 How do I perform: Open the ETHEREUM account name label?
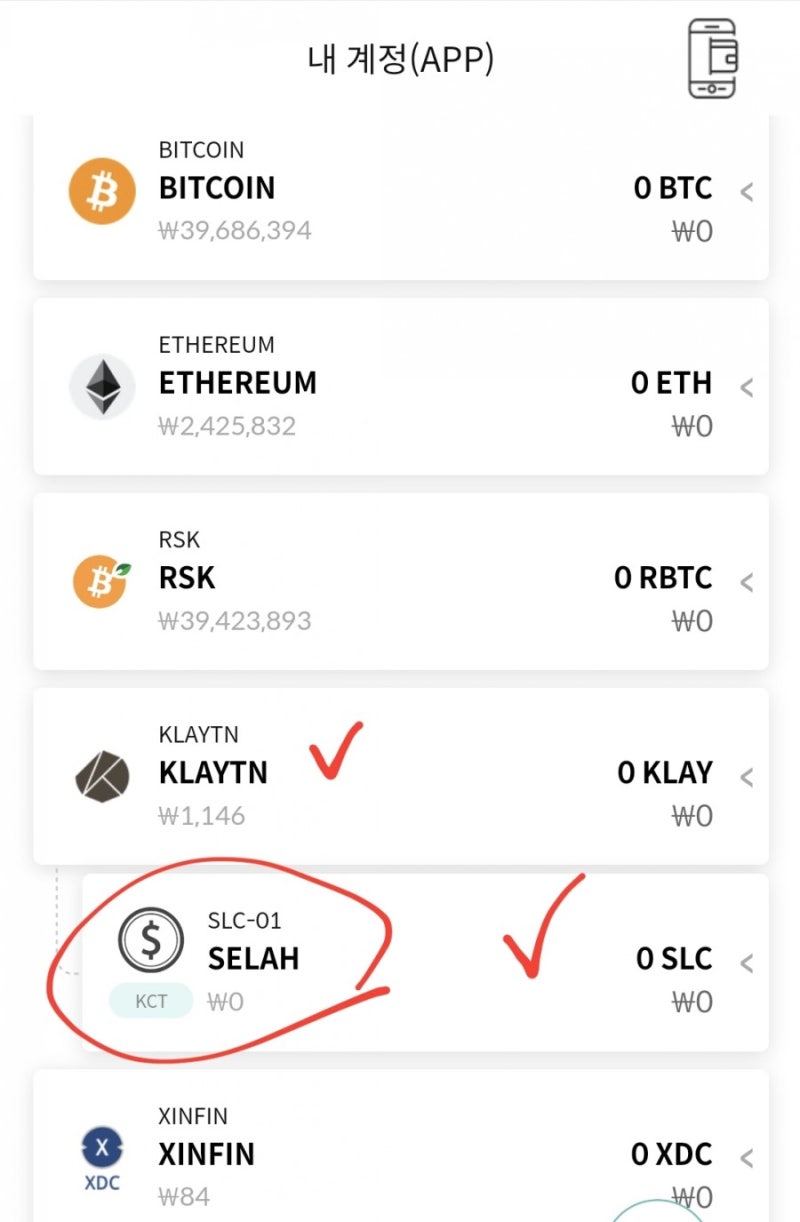238,383
